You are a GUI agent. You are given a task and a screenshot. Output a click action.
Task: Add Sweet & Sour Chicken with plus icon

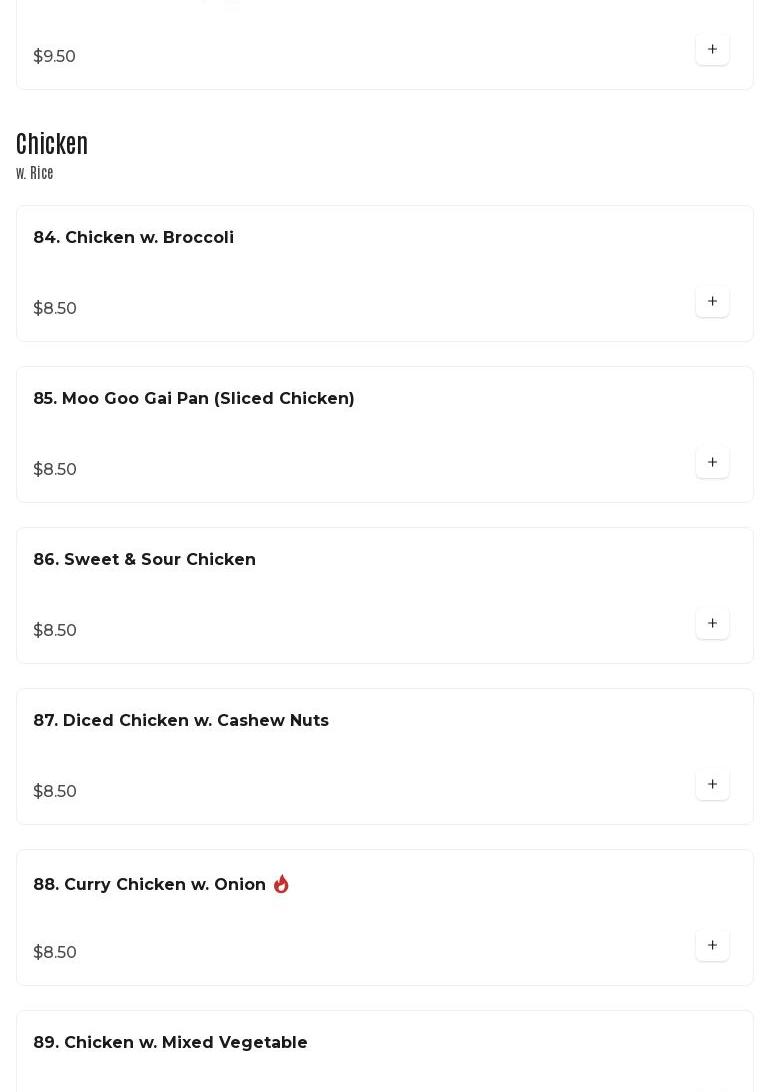pyautogui.click(x=712, y=623)
